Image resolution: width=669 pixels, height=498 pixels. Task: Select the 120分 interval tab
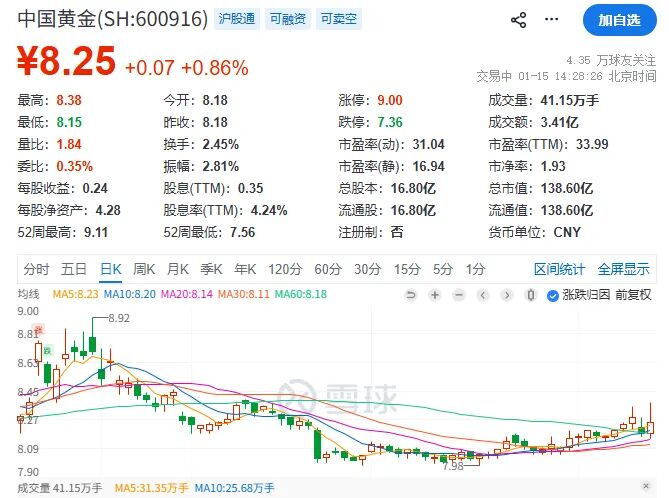285,269
